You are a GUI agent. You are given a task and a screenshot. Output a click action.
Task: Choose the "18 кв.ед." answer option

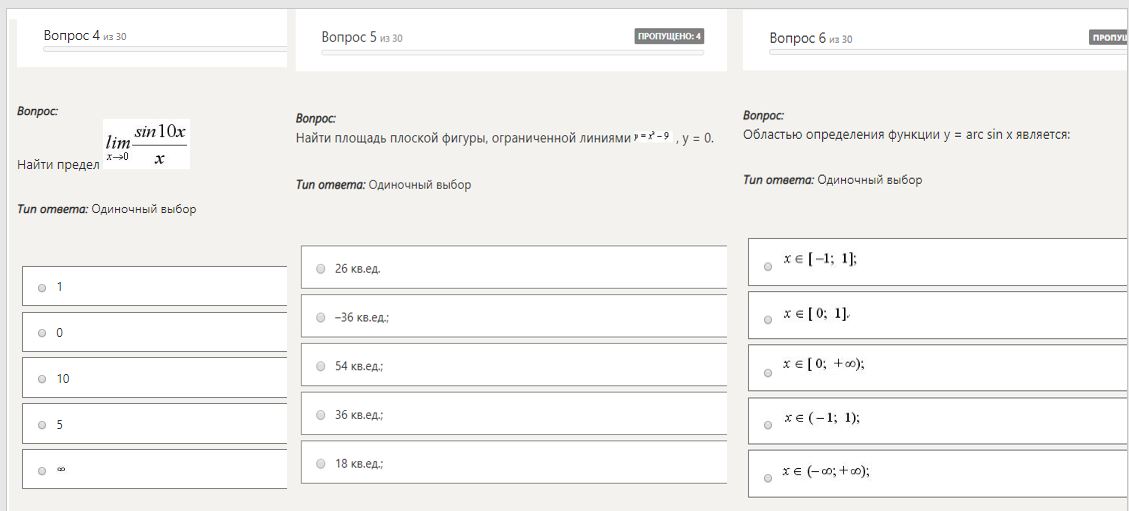[320, 464]
